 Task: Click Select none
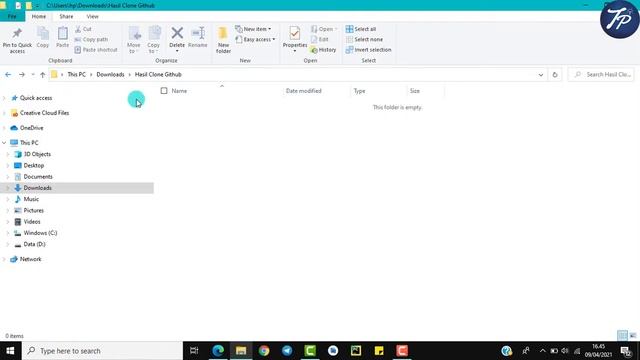(364, 39)
